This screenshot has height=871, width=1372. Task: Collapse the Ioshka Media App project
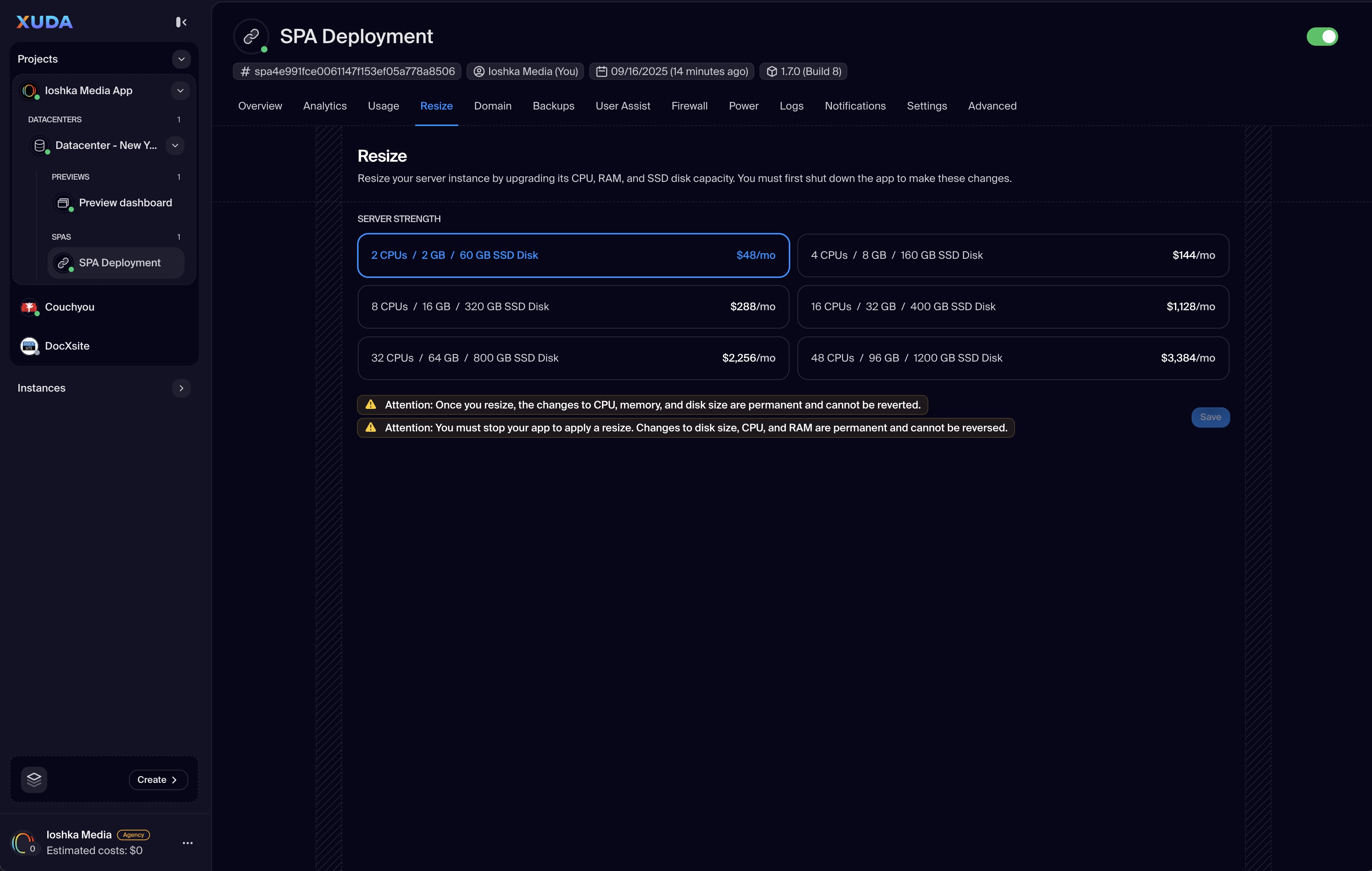coord(180,90)
